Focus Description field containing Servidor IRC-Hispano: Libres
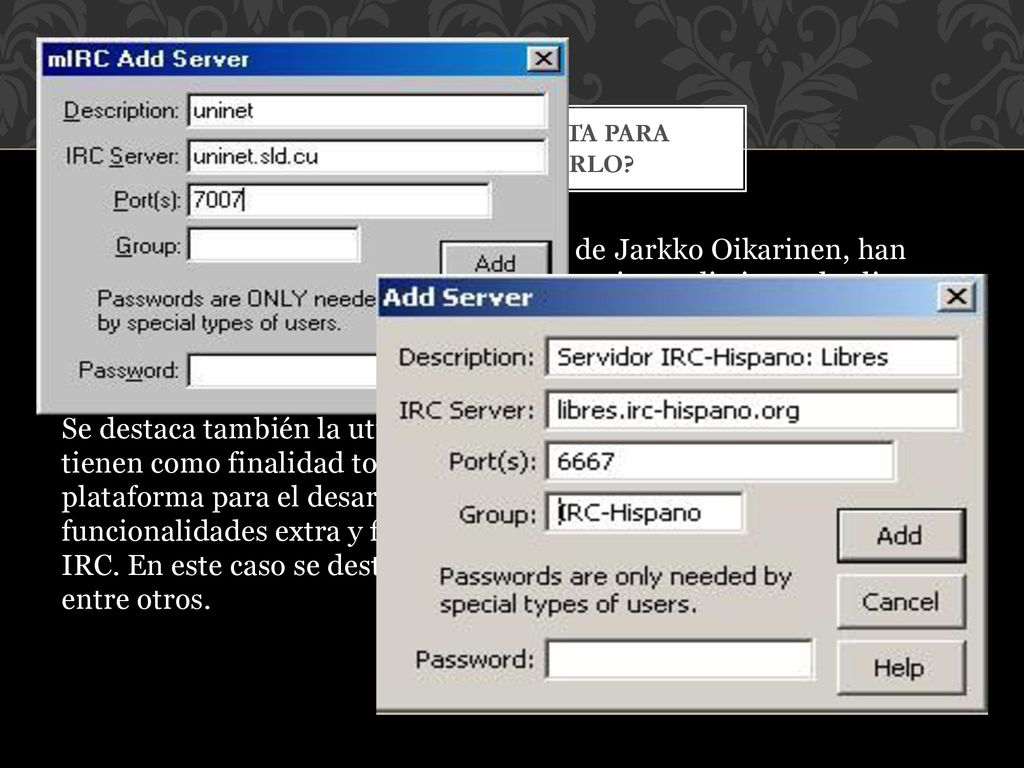Viewport: 1024px width, 768px height. point(752,357)
